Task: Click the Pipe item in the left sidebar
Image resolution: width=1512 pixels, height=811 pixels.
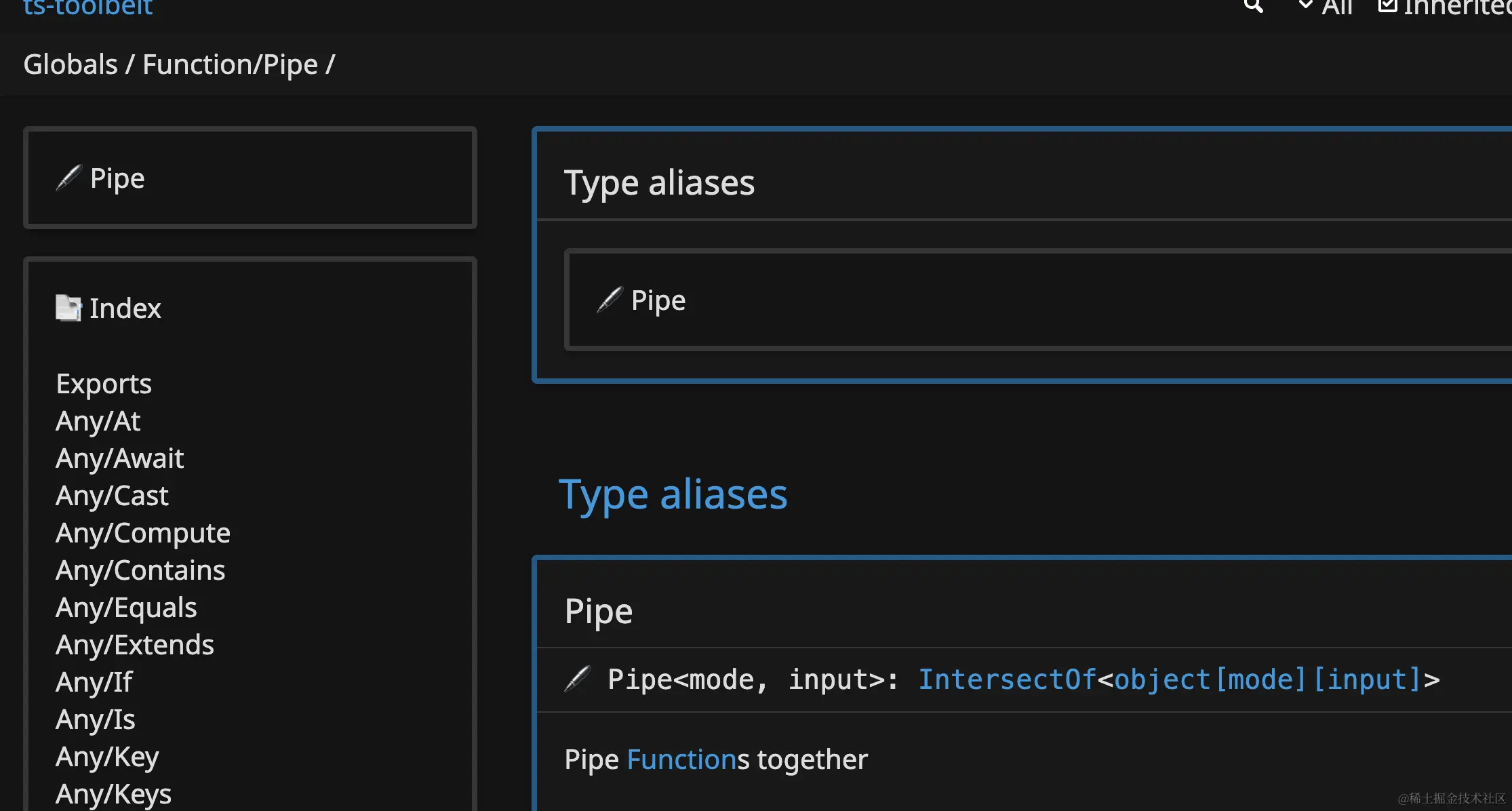Action: [117, 178]
